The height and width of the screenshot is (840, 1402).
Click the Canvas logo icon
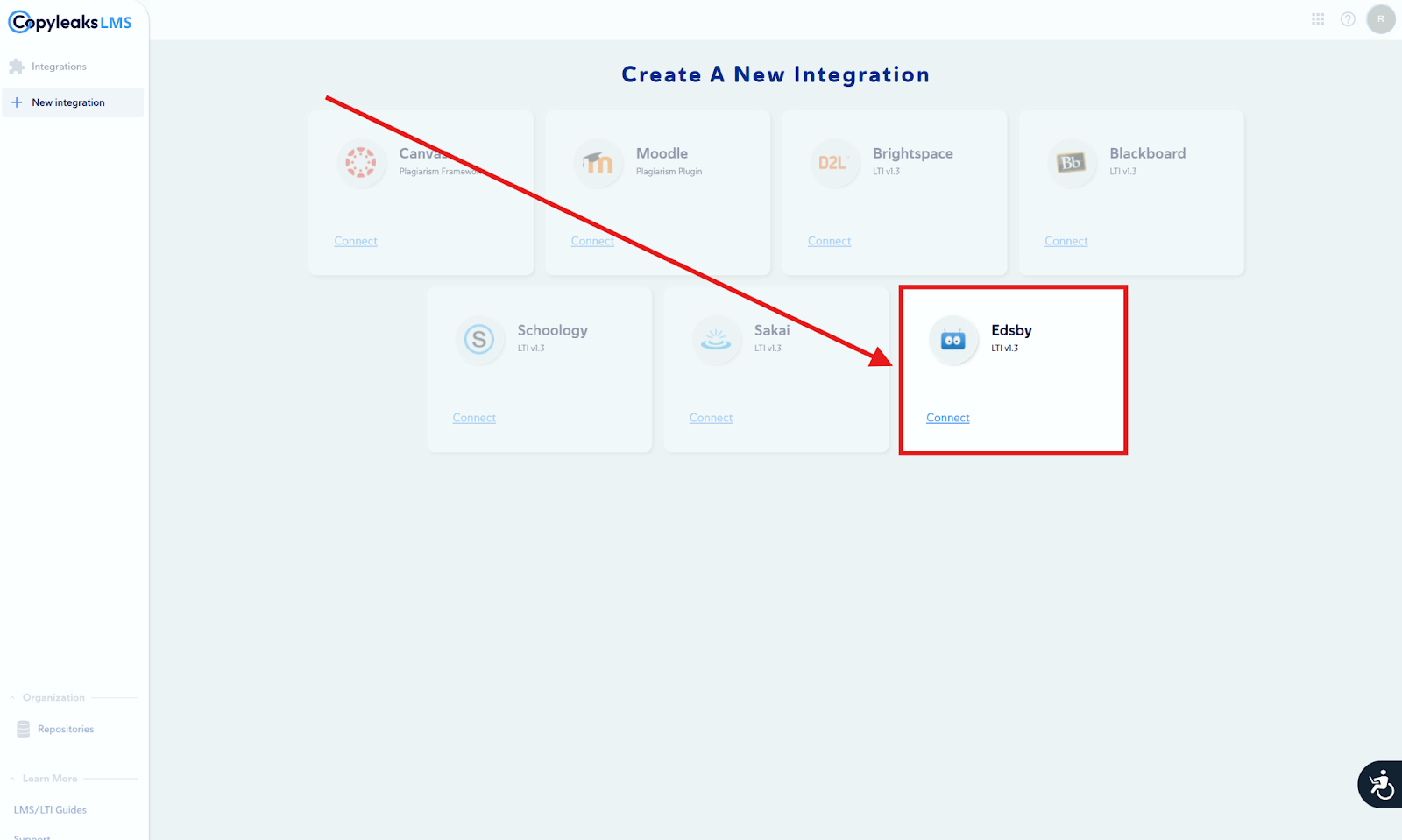point(360,162)
